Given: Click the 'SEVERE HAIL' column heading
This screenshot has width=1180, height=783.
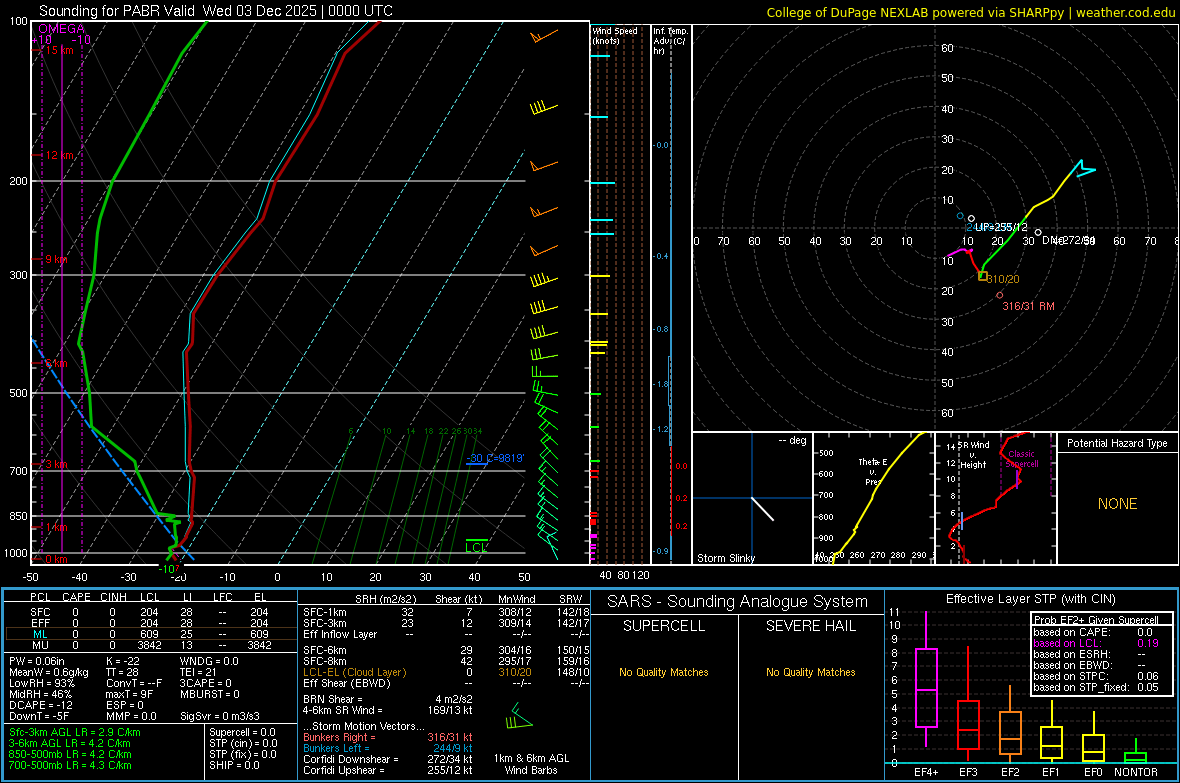Looking at the screenshot, I should pos(810,626).
